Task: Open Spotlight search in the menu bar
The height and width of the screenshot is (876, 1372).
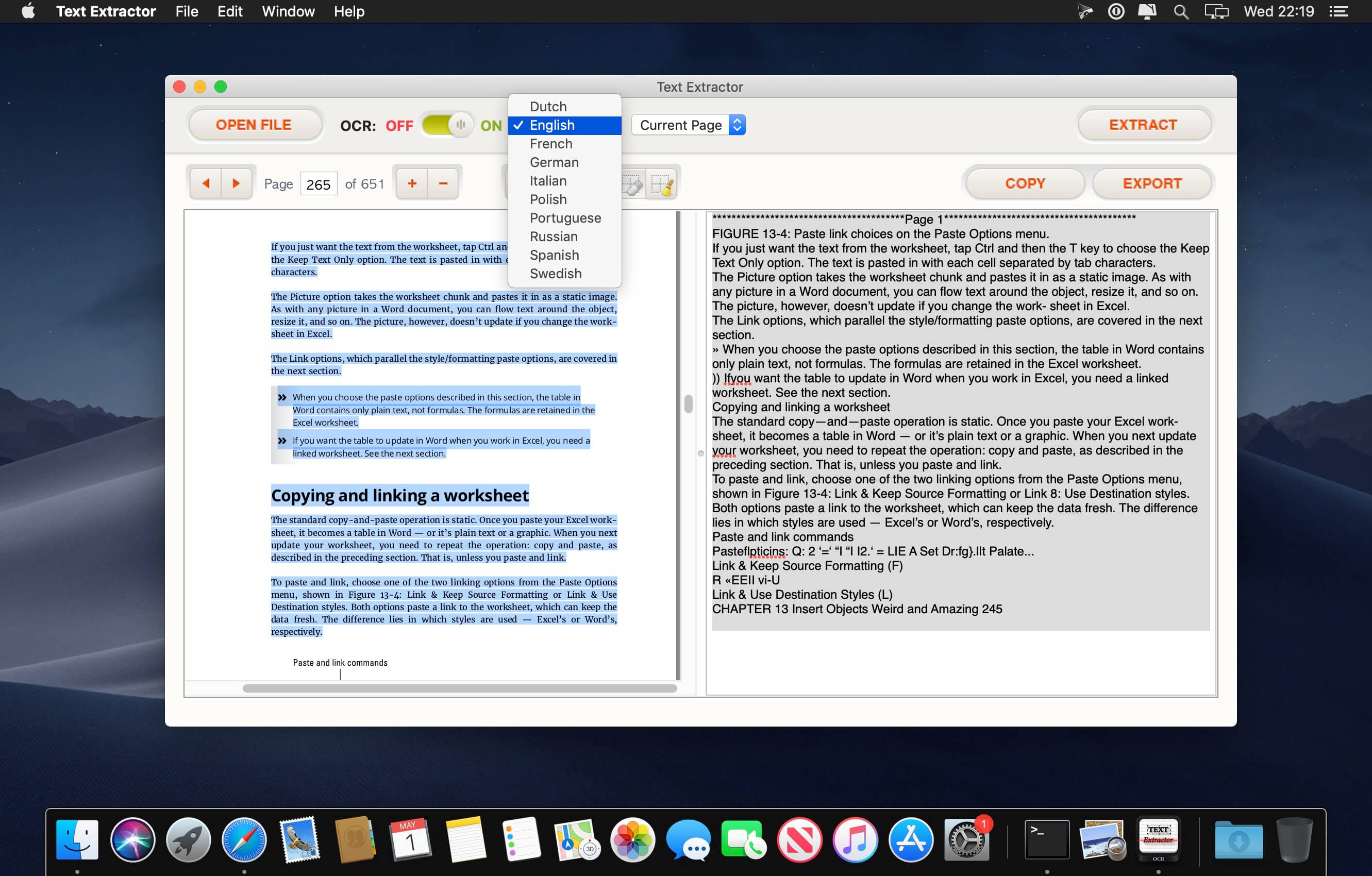Action: [1181, 11]
